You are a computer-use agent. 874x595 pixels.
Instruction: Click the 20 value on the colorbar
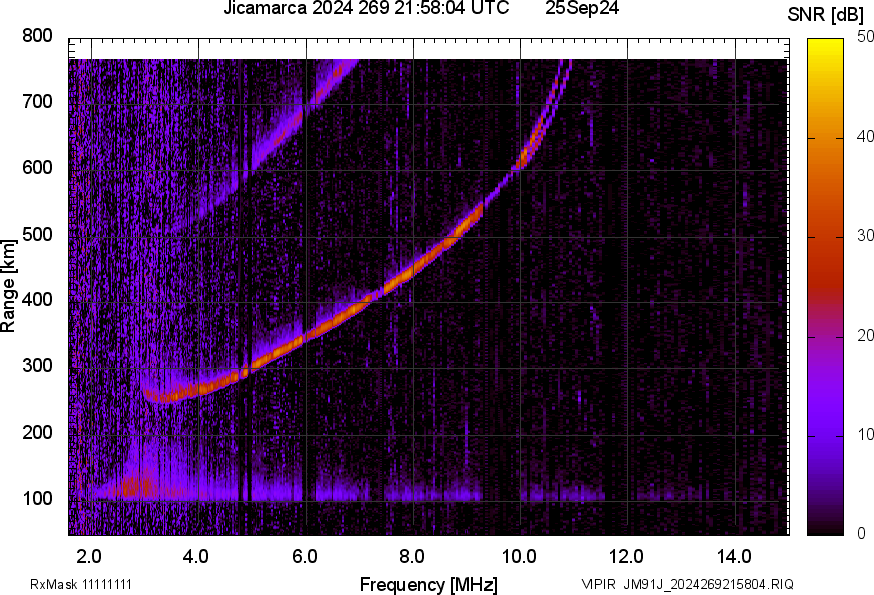tap(865, 335)
